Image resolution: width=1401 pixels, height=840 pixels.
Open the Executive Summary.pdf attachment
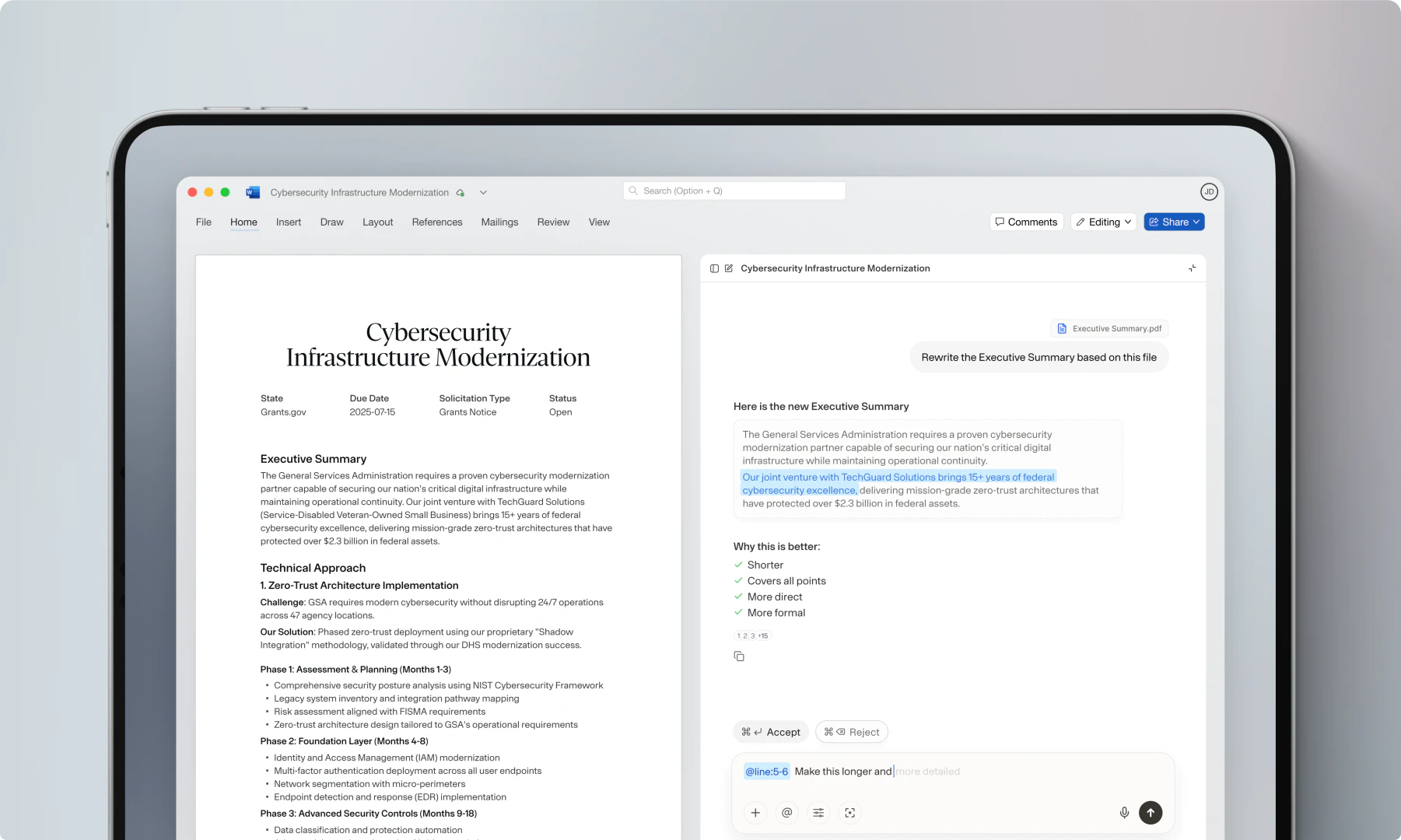[1109, 329]
